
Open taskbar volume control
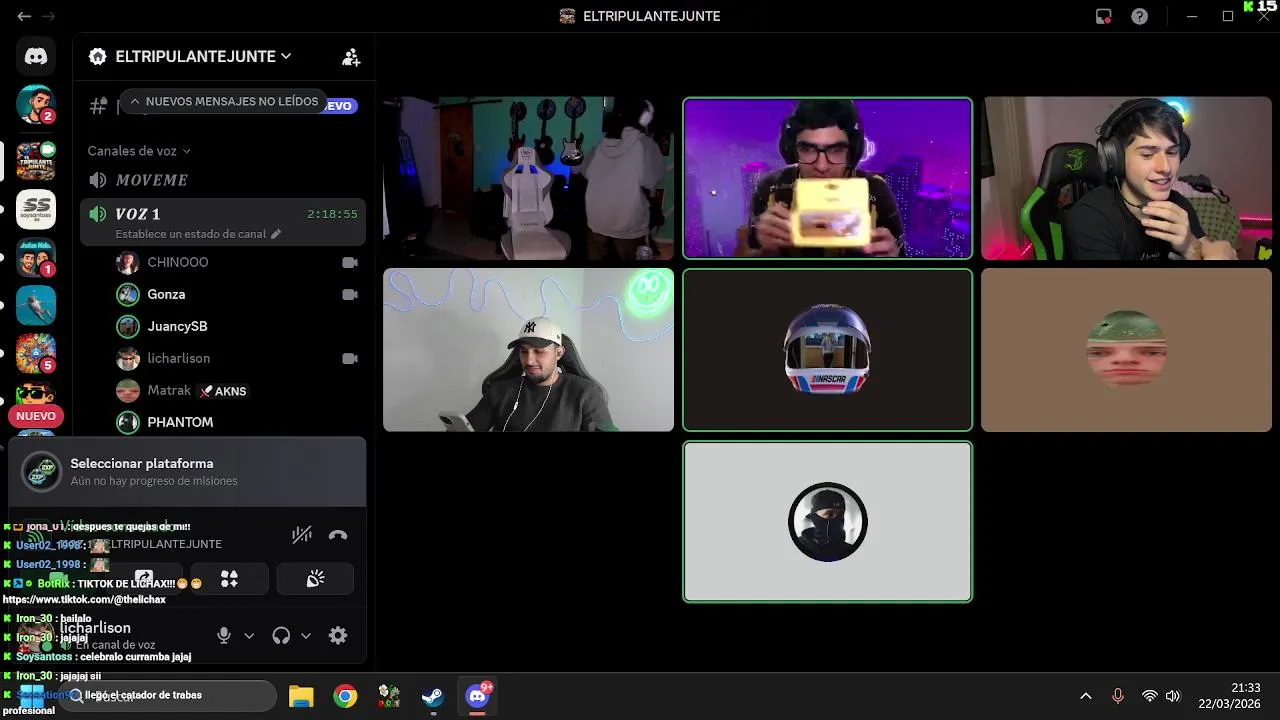coord(1173,696)
